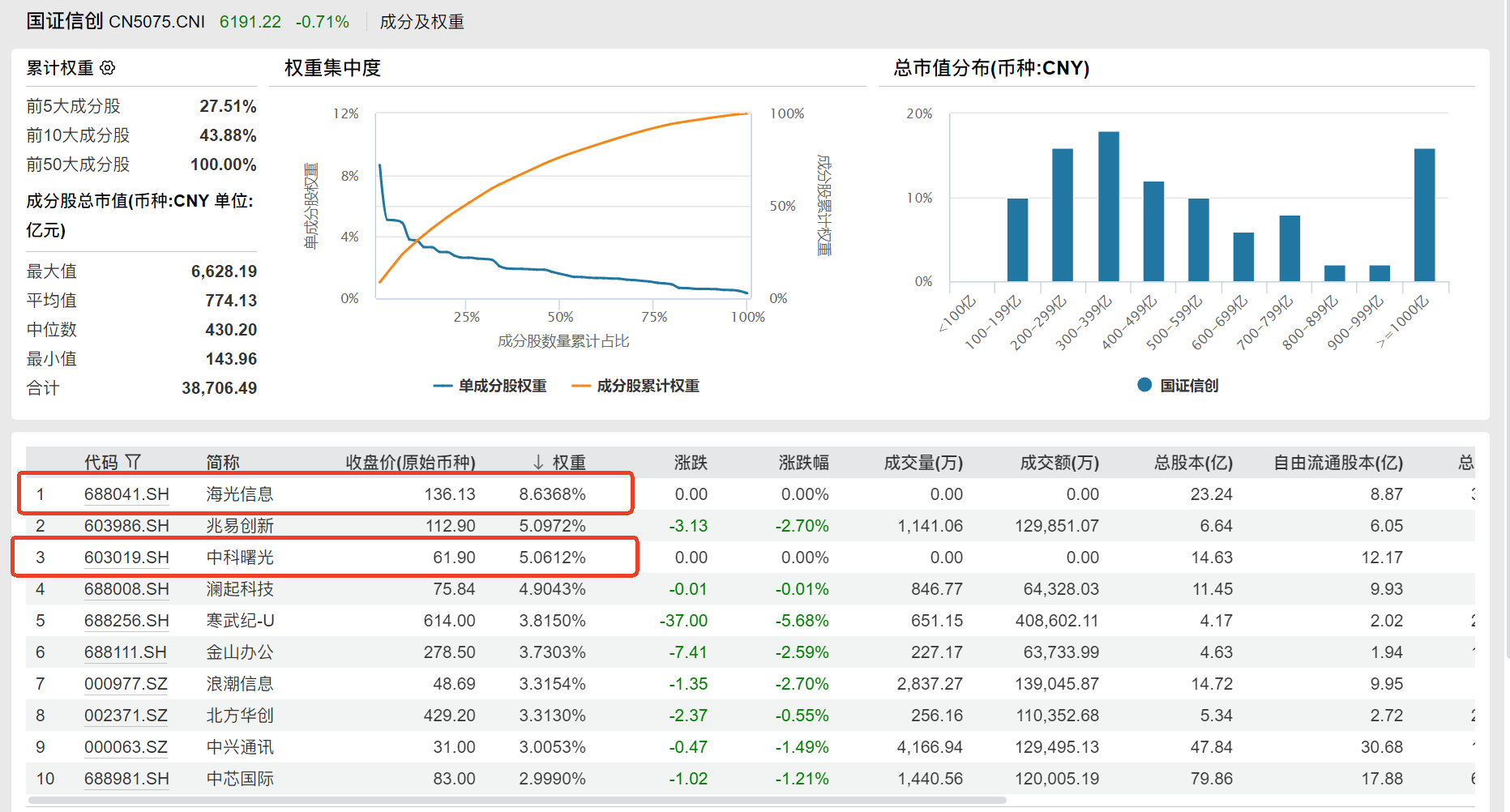
Task: Select the 中兴通讯 name cell
Action: (x=240, y=747)
